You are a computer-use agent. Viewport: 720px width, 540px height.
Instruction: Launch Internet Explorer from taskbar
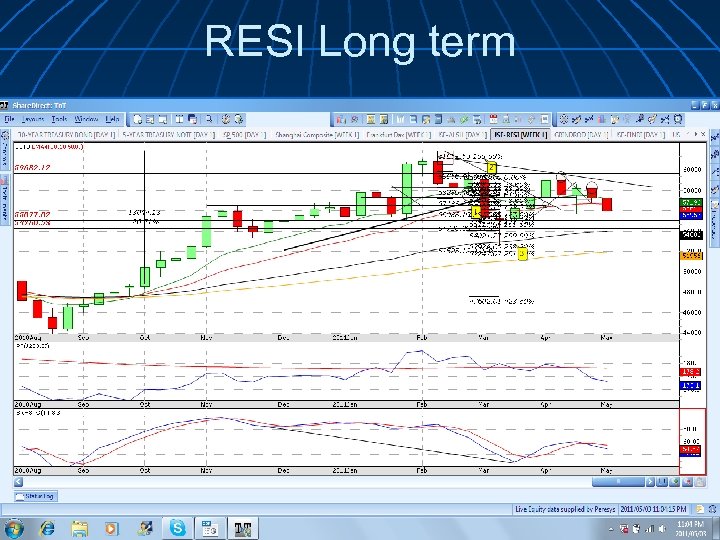pyautogui.click(x=47, y=529)
